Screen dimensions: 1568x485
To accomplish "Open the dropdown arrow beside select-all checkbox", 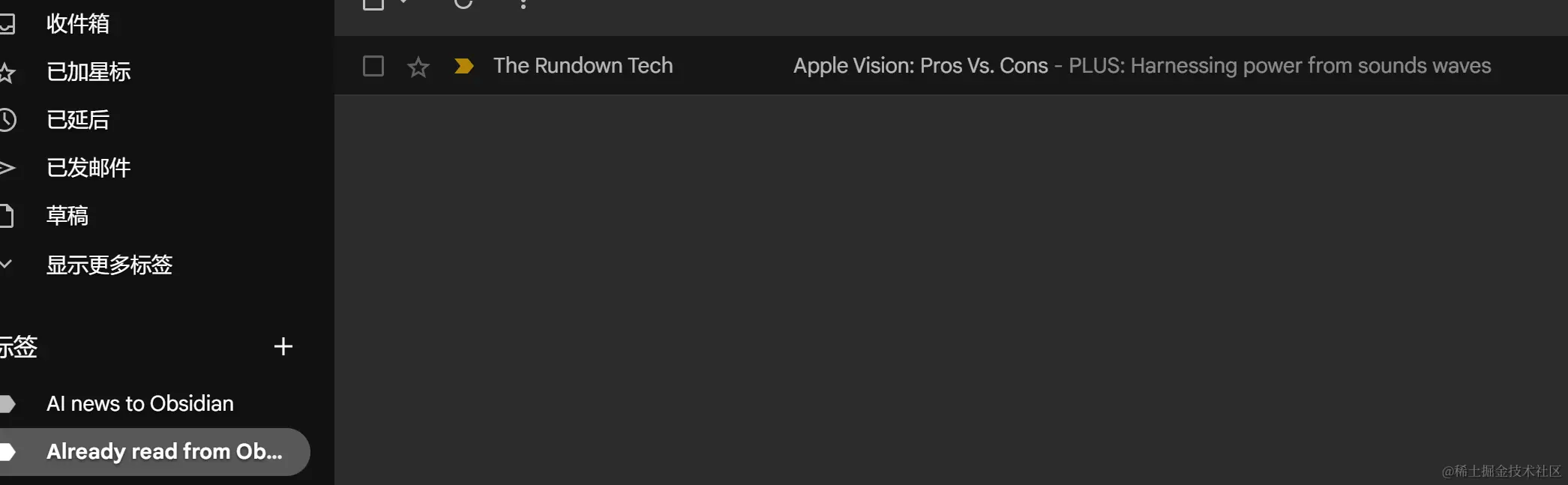I will pos(403,3).
